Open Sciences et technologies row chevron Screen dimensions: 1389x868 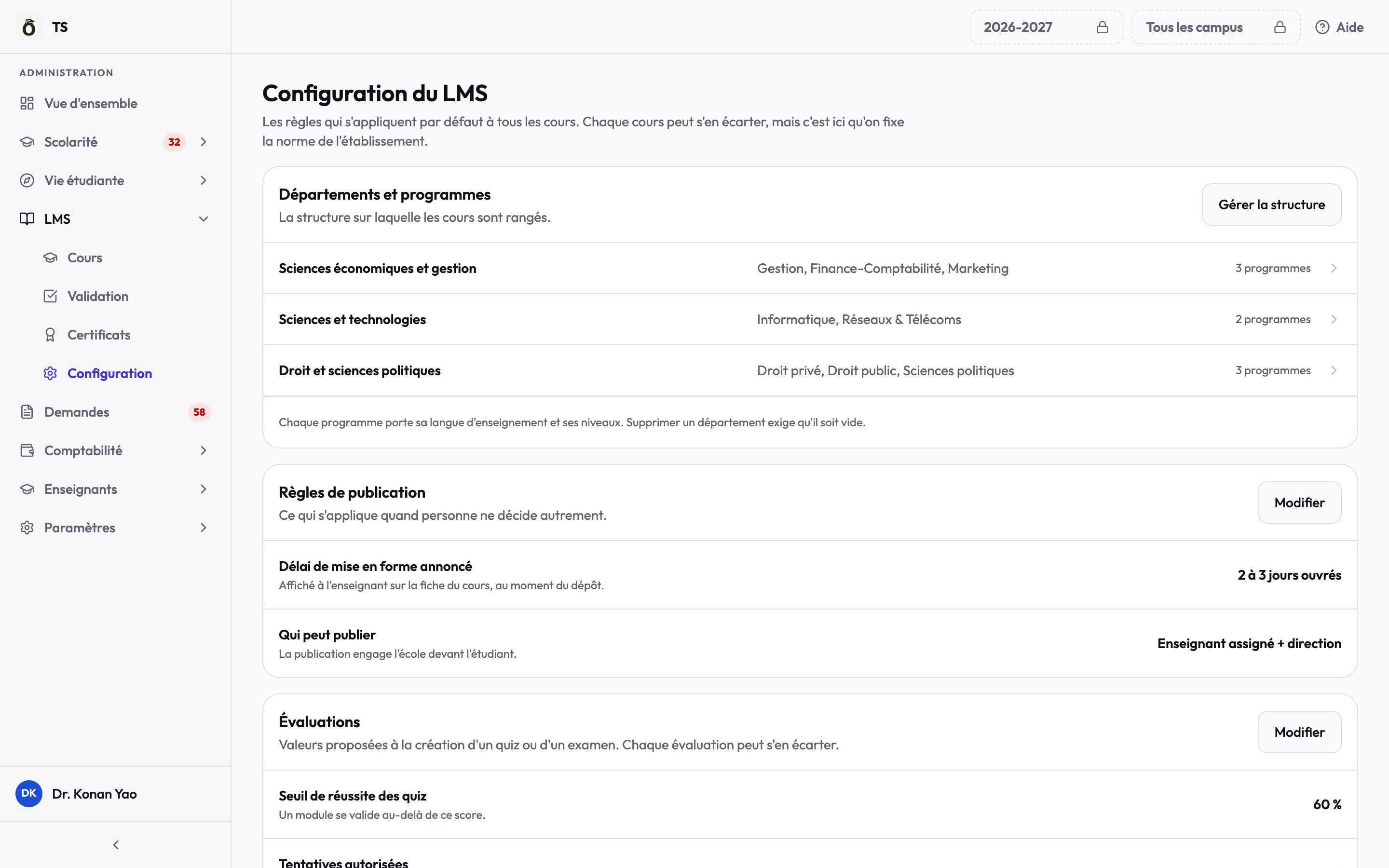coord(1334,319)
